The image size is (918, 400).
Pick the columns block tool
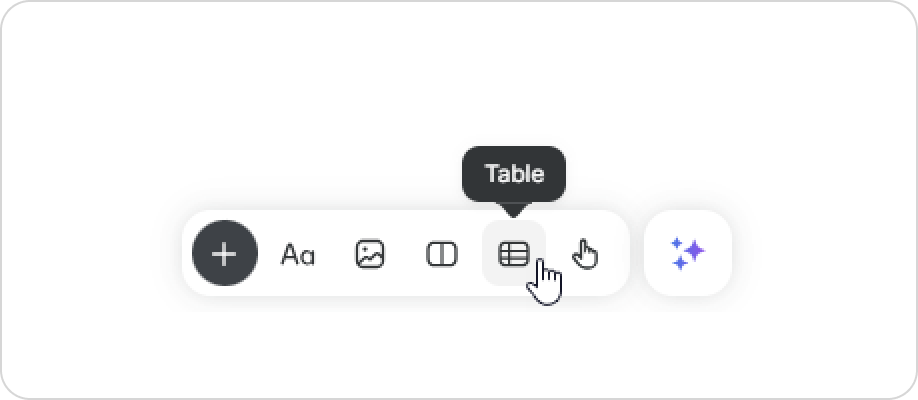click(441, 254)
